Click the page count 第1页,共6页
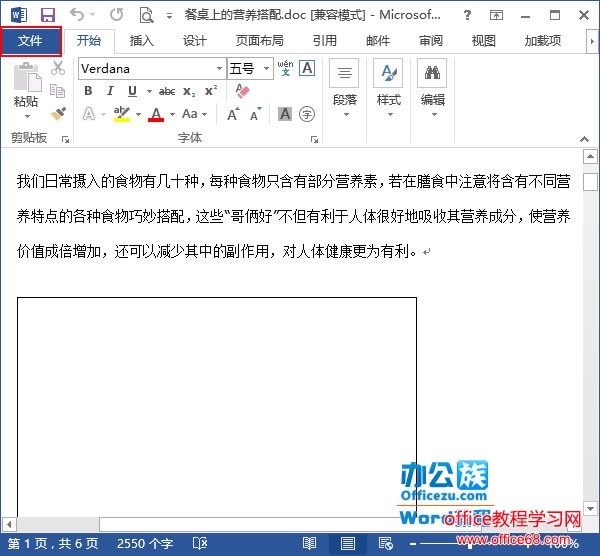Screen dimensions: 600x556 [x=53, y=543]
